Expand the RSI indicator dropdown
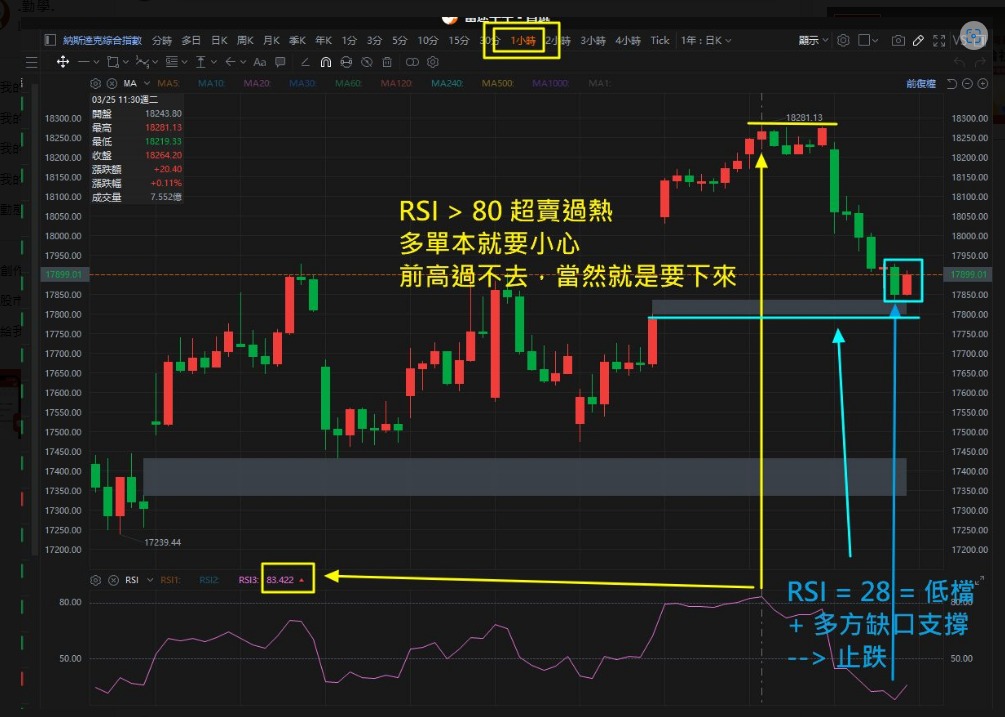Screen dimensions: 1005x717 pyautogui.click(x=150, y=580)
